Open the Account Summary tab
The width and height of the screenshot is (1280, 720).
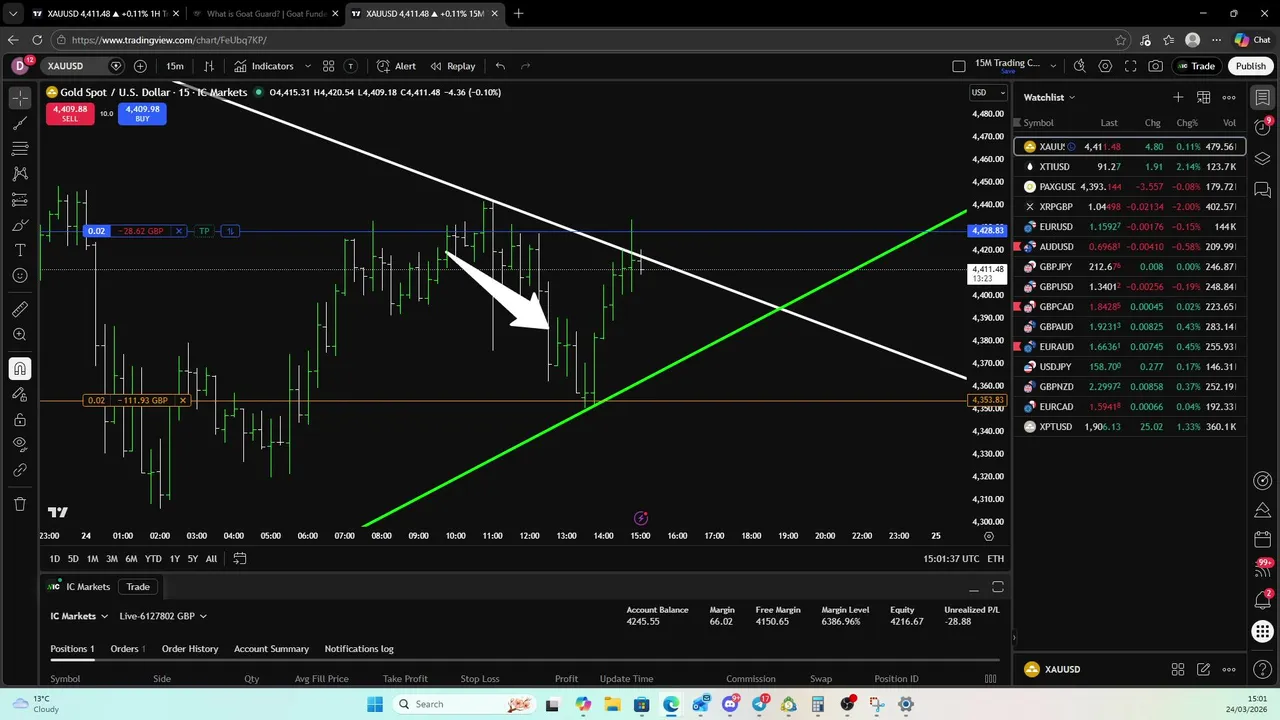271,649
